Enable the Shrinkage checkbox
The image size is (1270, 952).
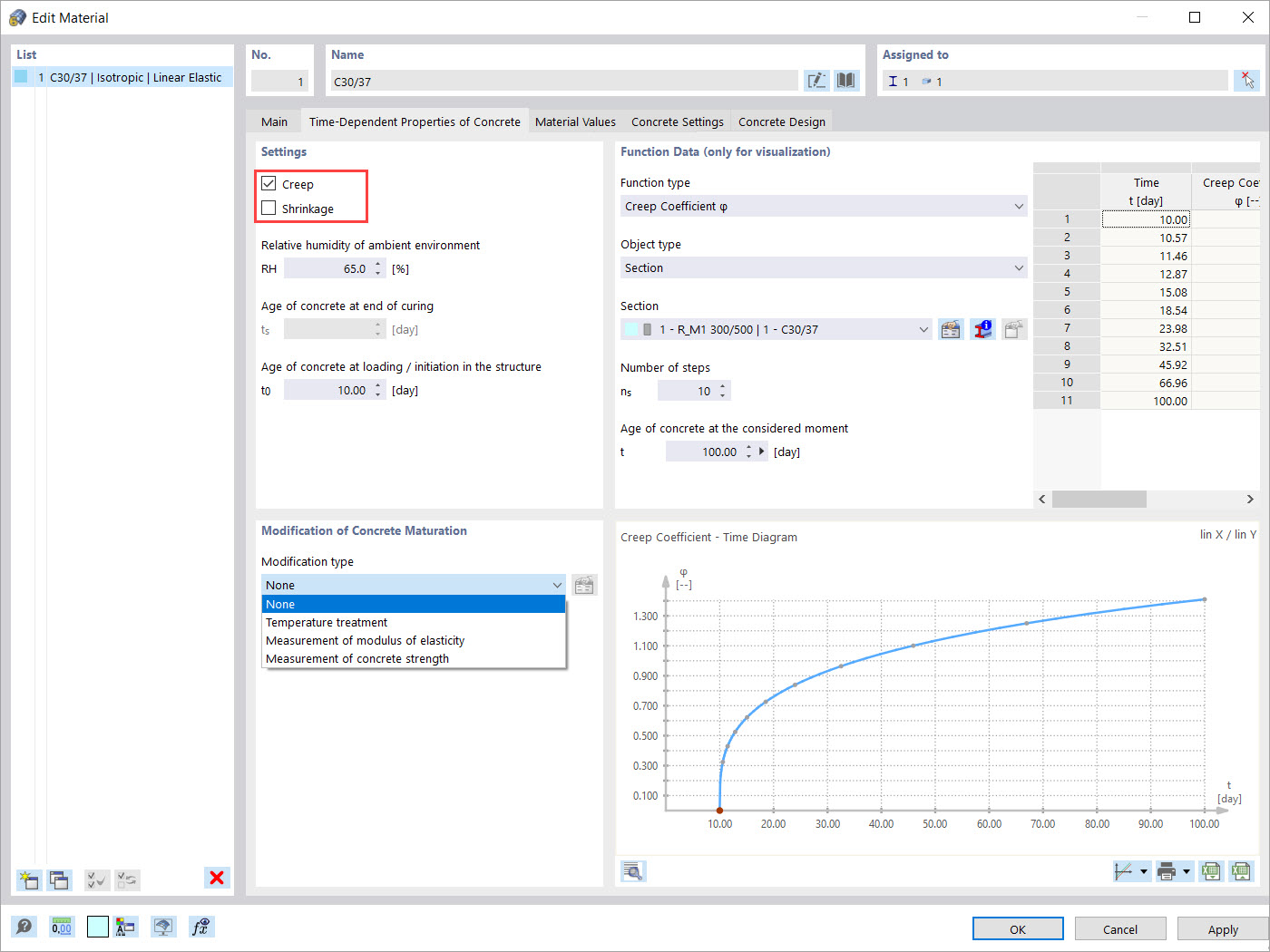(x=269, y=209)
